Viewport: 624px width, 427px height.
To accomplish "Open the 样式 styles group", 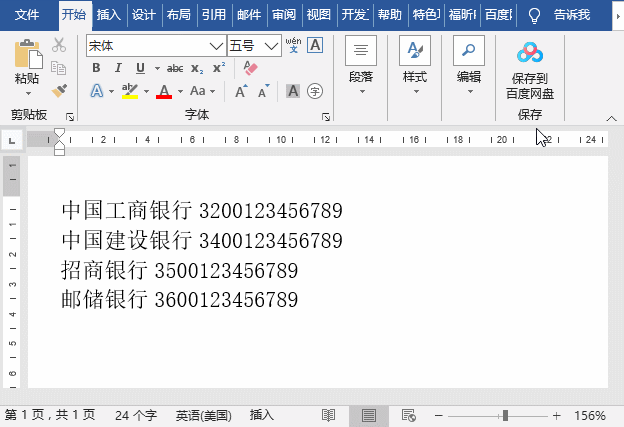I will tap(415, 66).
